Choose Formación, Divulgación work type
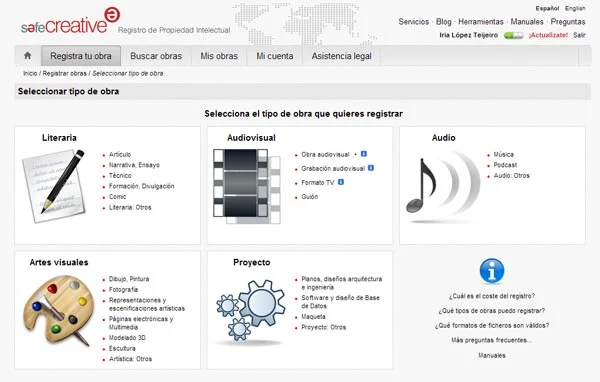The height and width of the screenshot is (382, 600). [141, 186]
